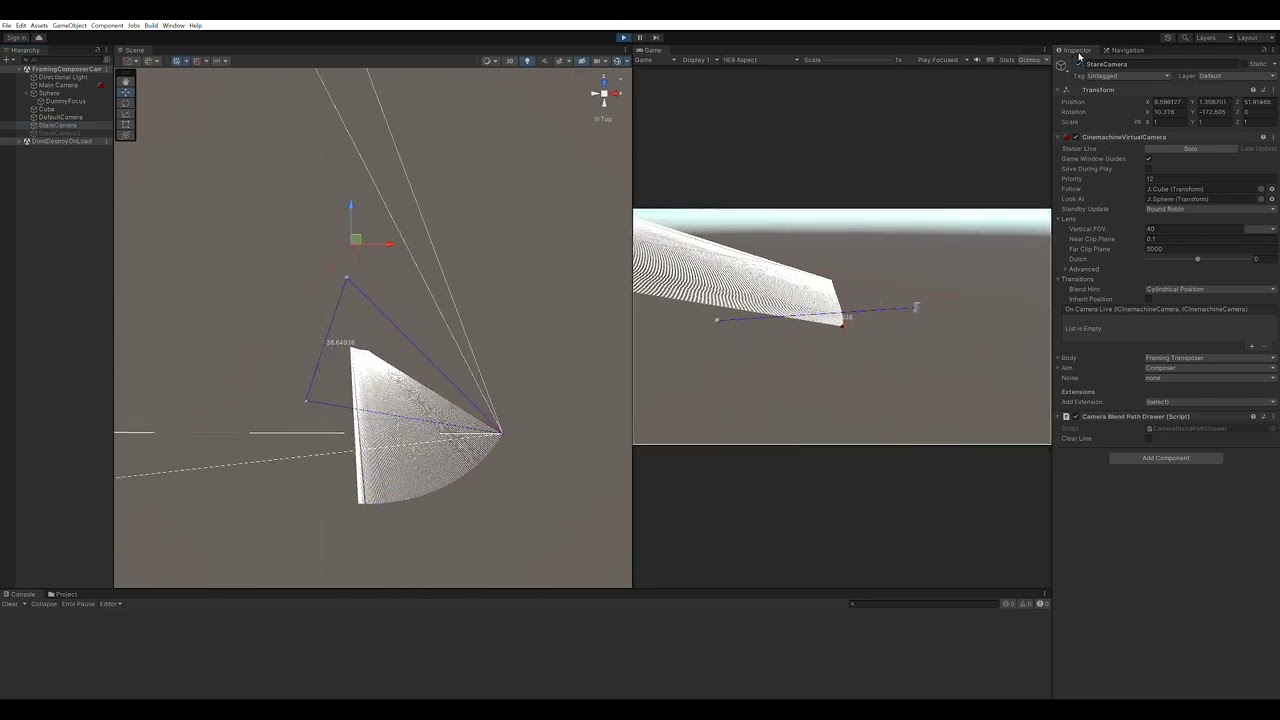
Task: Pause the game with the Pause button
Action: (x=639, y=37)
